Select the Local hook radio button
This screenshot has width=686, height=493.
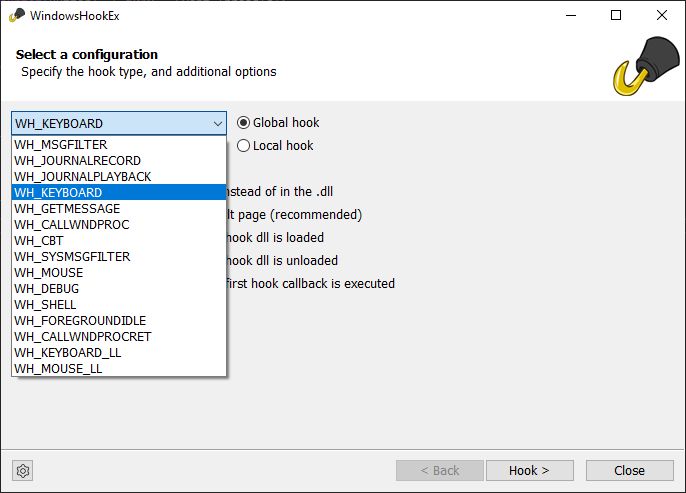tap(243, 146)
